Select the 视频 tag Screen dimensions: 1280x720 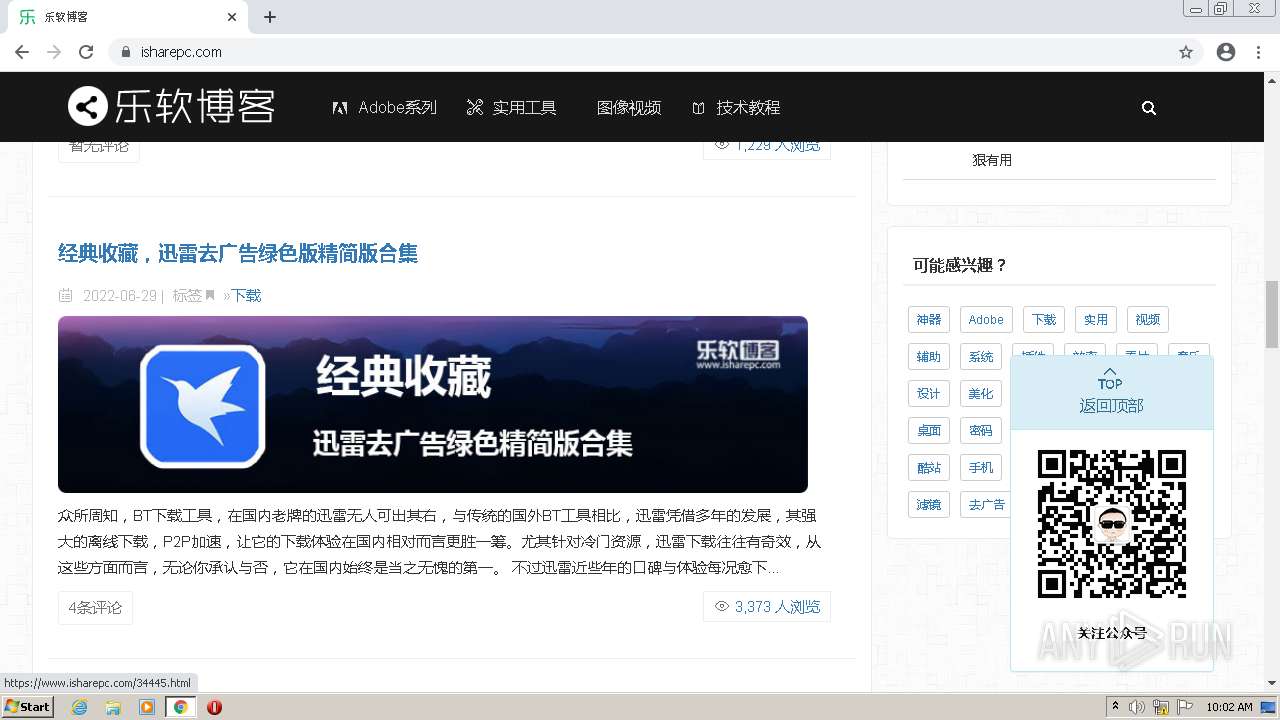tap(1148, 319)
